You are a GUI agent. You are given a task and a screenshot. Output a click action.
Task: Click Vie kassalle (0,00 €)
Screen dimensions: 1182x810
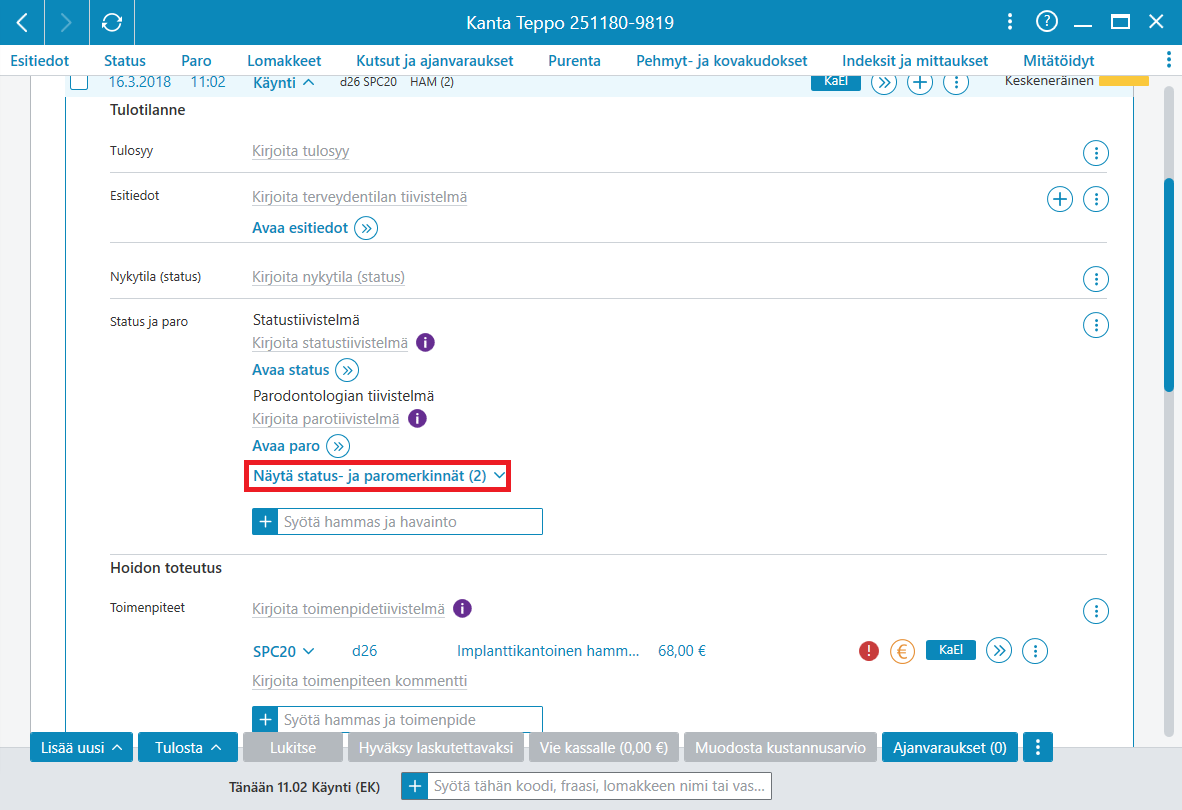pyautogui.click(x=604, y=747)
